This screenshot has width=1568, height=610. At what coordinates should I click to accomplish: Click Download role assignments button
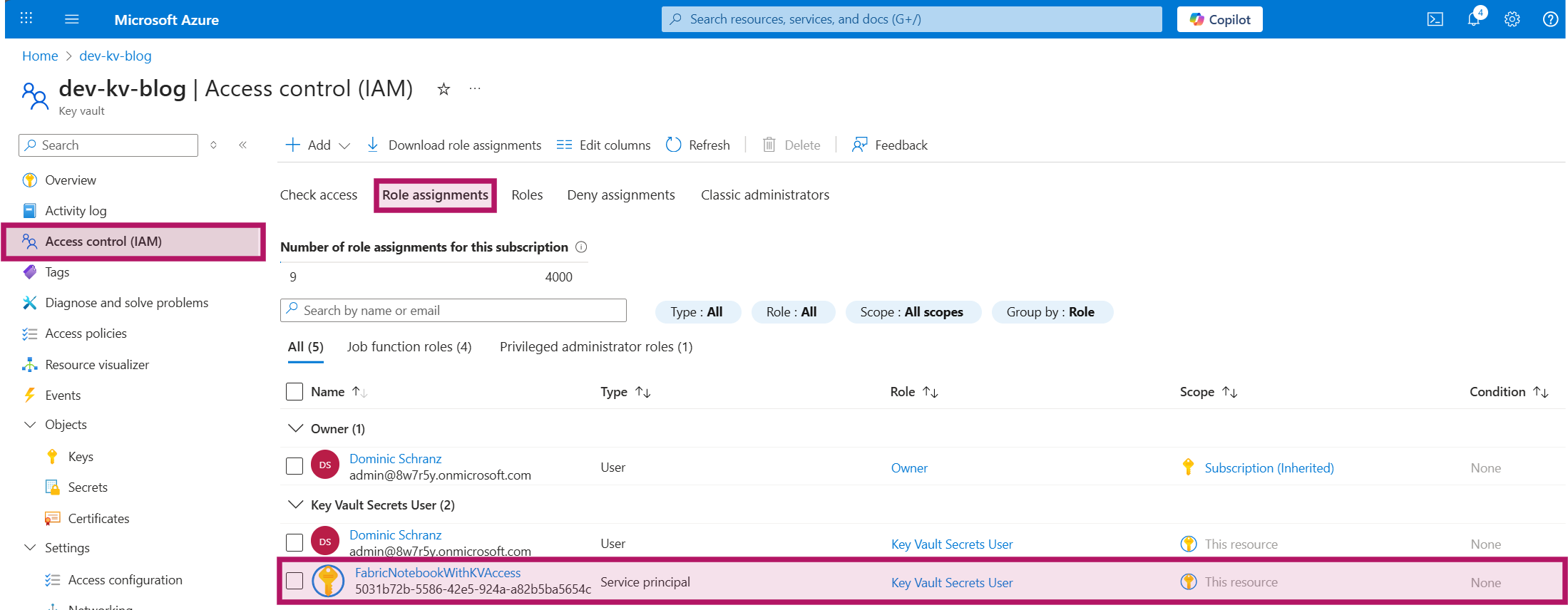click(x=454, y=145)
